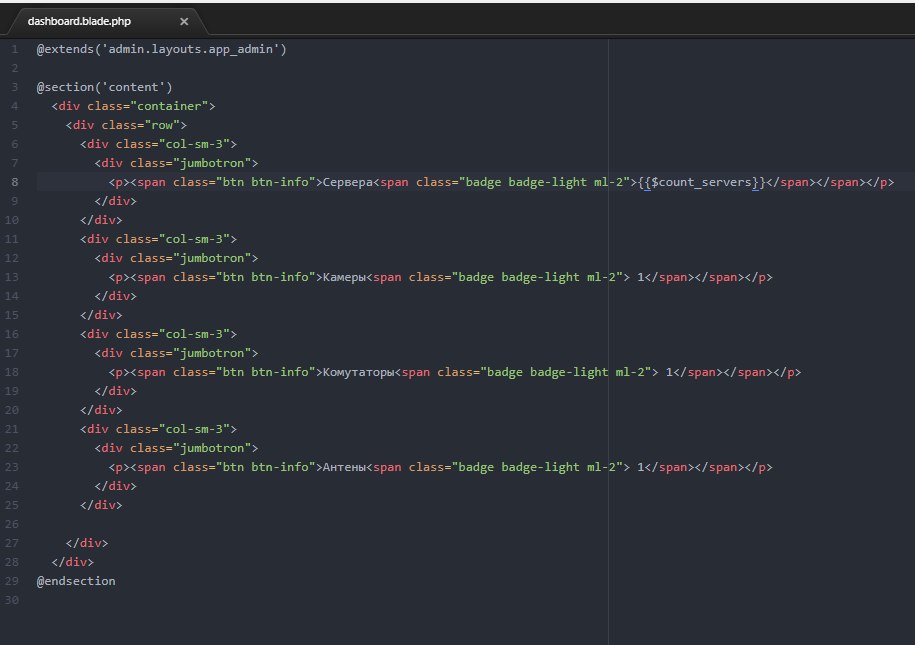
Task: Click jumbotron div on line 22
Action: tap(176, 448)
